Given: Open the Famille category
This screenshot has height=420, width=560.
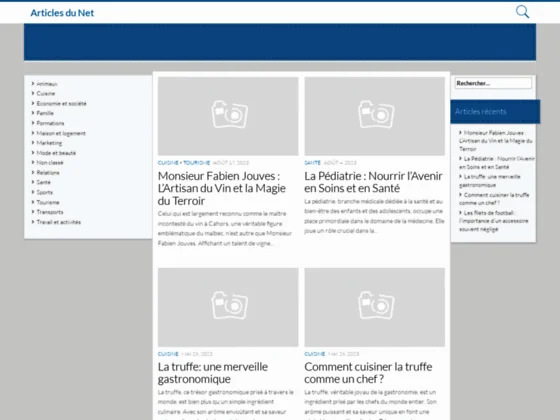Looking at the screenshot, I should pyautogui.click(x=45, y=113).
